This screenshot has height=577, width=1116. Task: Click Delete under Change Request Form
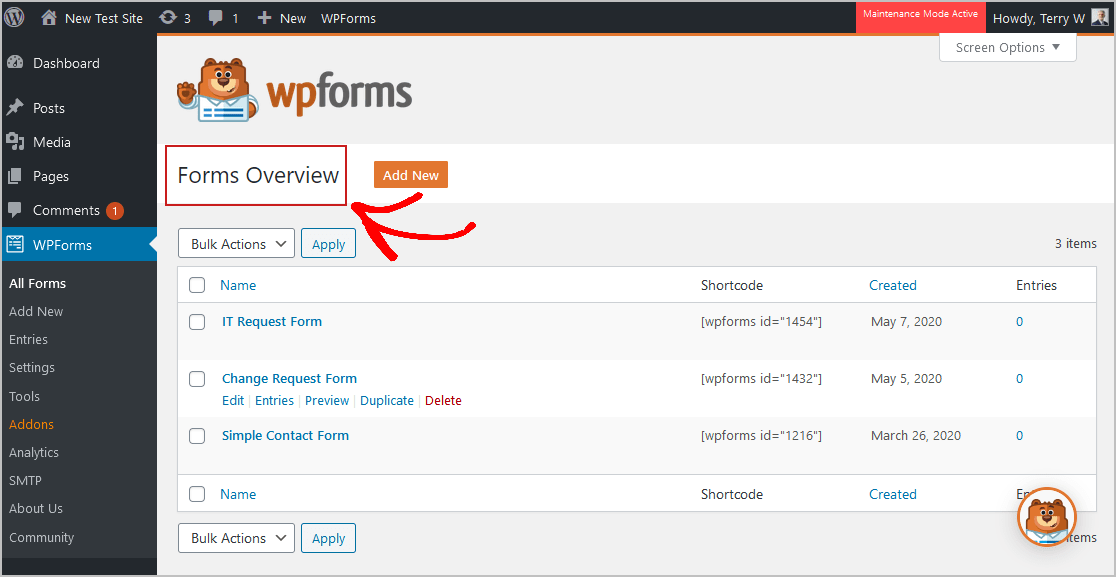pos(443,401)
